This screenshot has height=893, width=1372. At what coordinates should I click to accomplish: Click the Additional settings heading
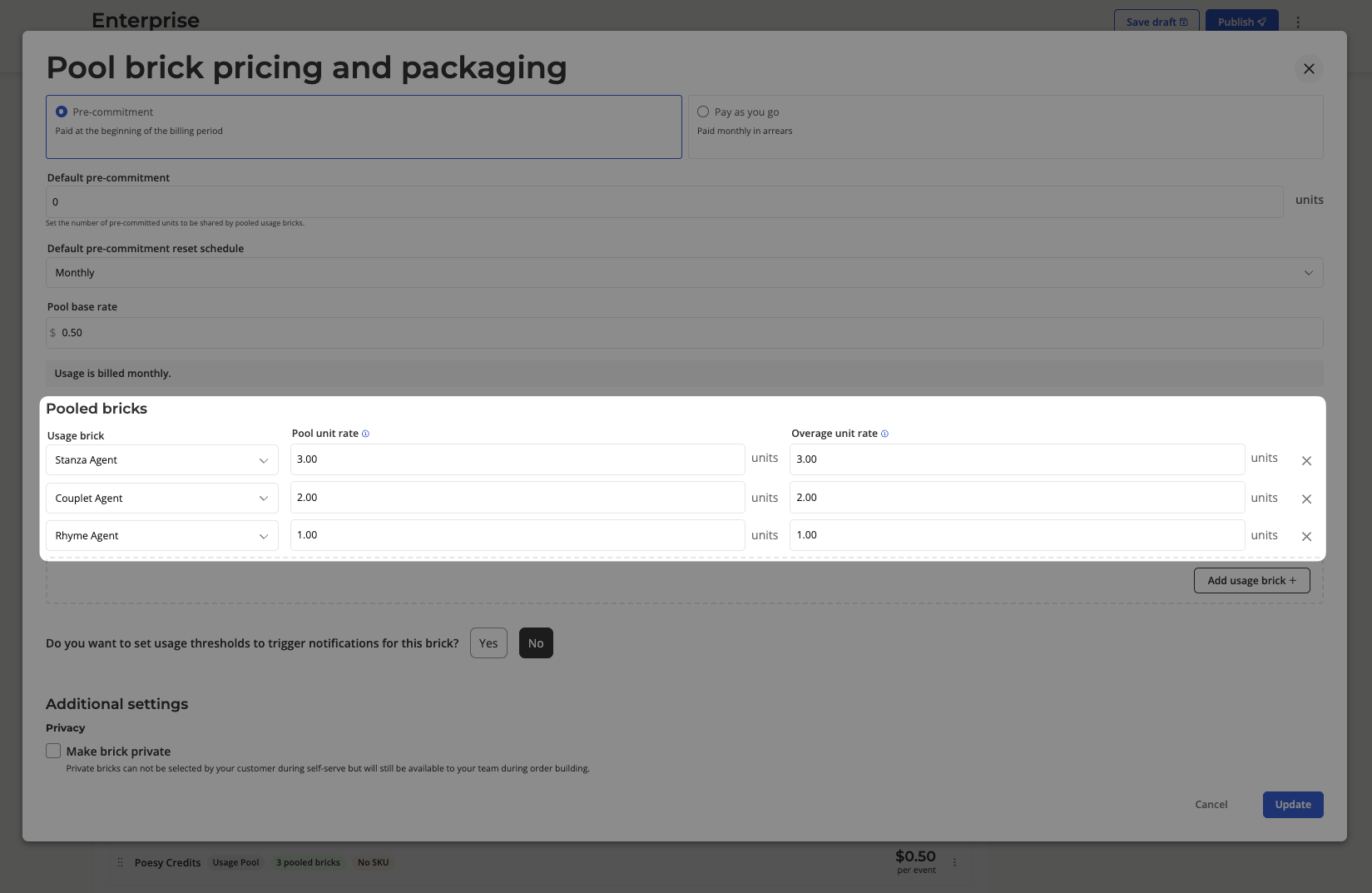click(116, 704)
